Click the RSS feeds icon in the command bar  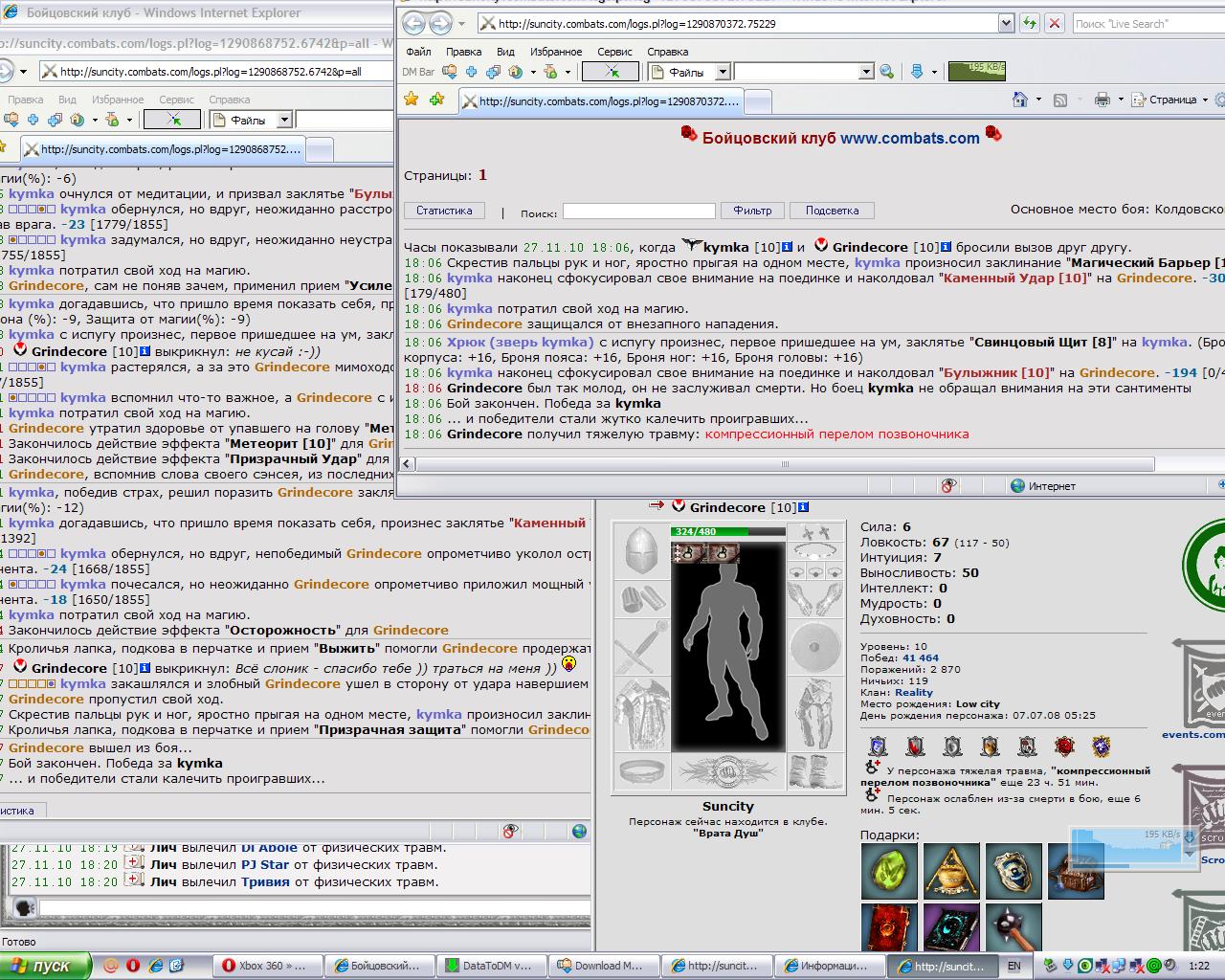coord(1060,100)
